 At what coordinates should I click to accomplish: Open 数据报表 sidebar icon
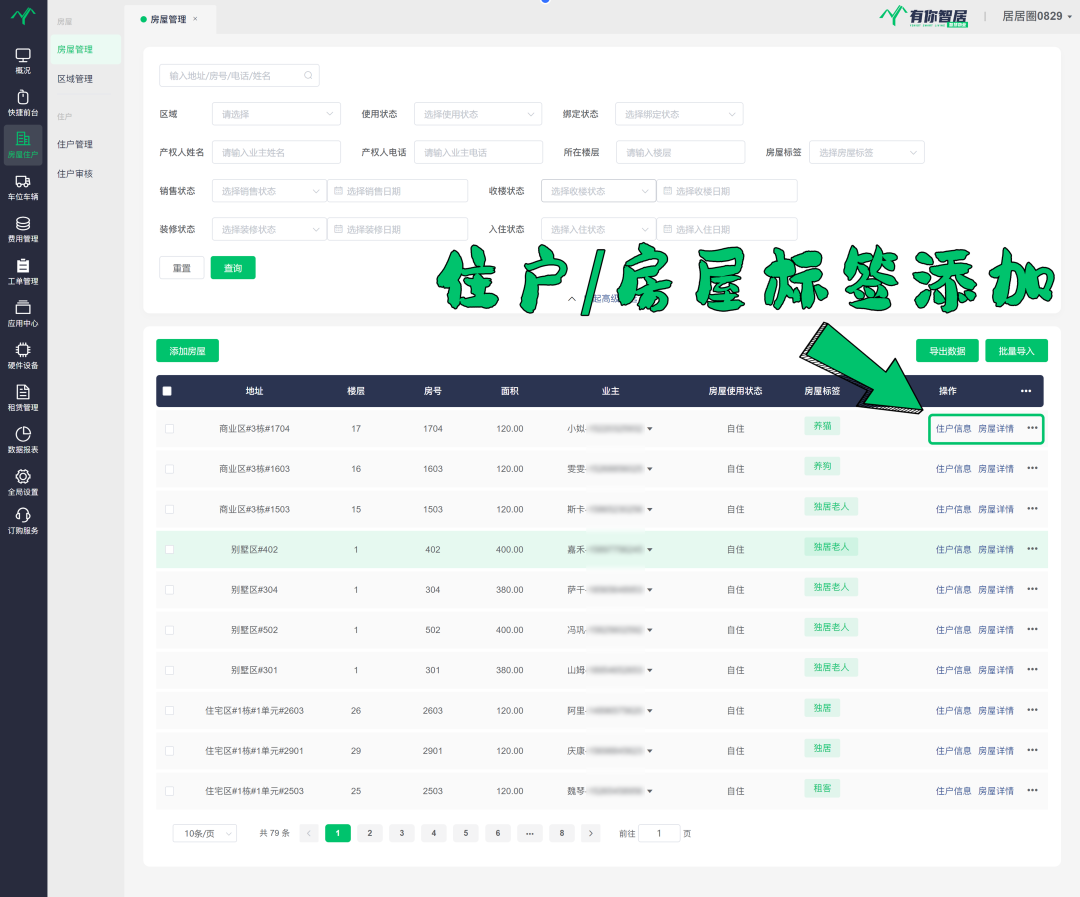pyautogui.click(x=23, y=439)
